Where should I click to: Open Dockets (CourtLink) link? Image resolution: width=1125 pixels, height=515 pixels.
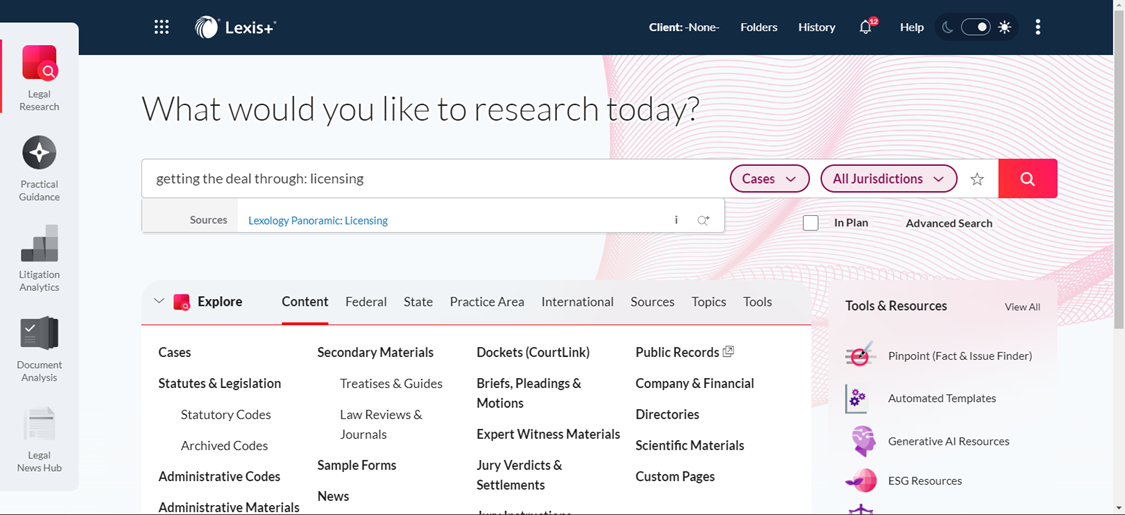tap(533, 352)
